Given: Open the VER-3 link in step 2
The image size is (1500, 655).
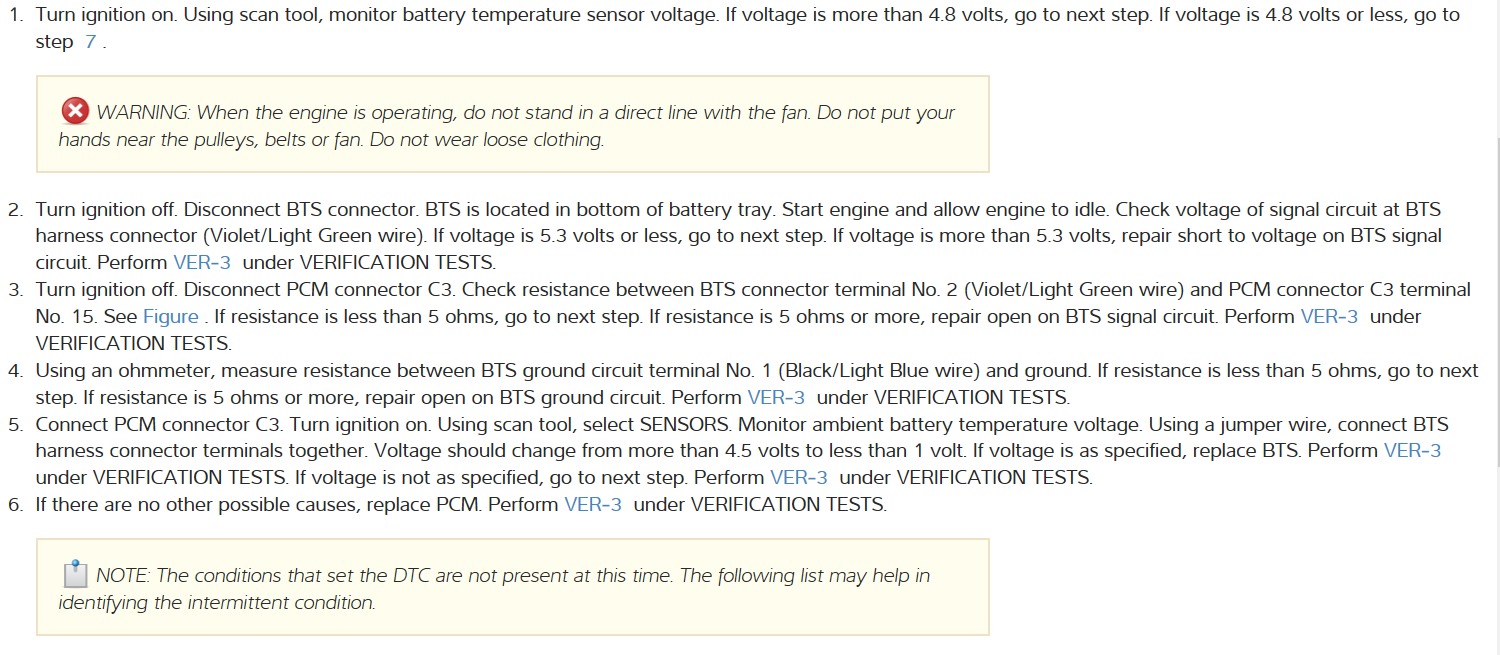Looking at the screenshot, I should (204, 263).
